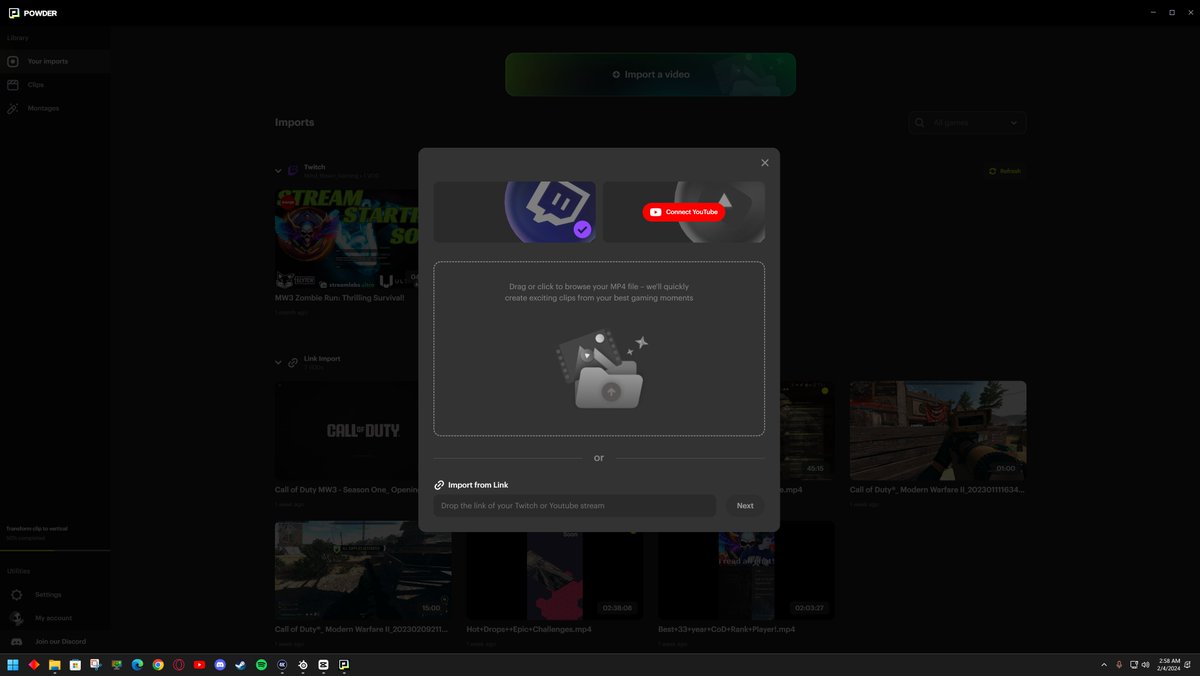This screenshot has height=676, width=1200.
Task: Launch Google Chrome from the taskbar
Action: pyautogui.click(x=158, y=664)
